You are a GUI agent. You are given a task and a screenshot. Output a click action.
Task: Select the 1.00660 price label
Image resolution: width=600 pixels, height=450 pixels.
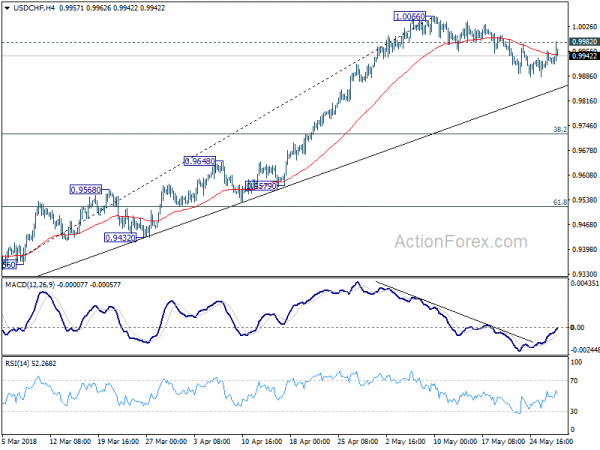[409, 16]
